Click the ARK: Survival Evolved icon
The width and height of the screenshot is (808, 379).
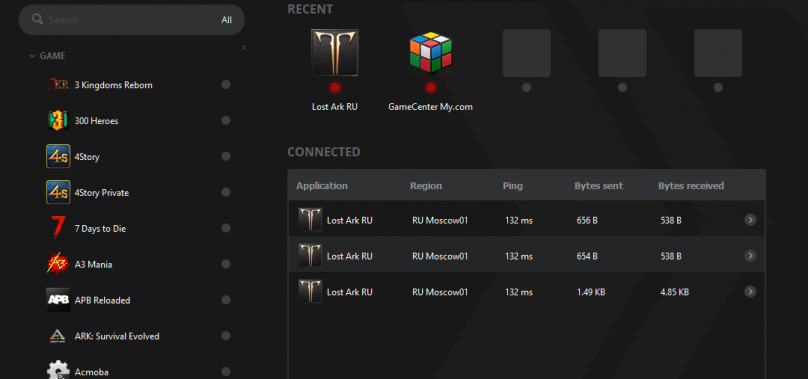(x=58, y=336)
